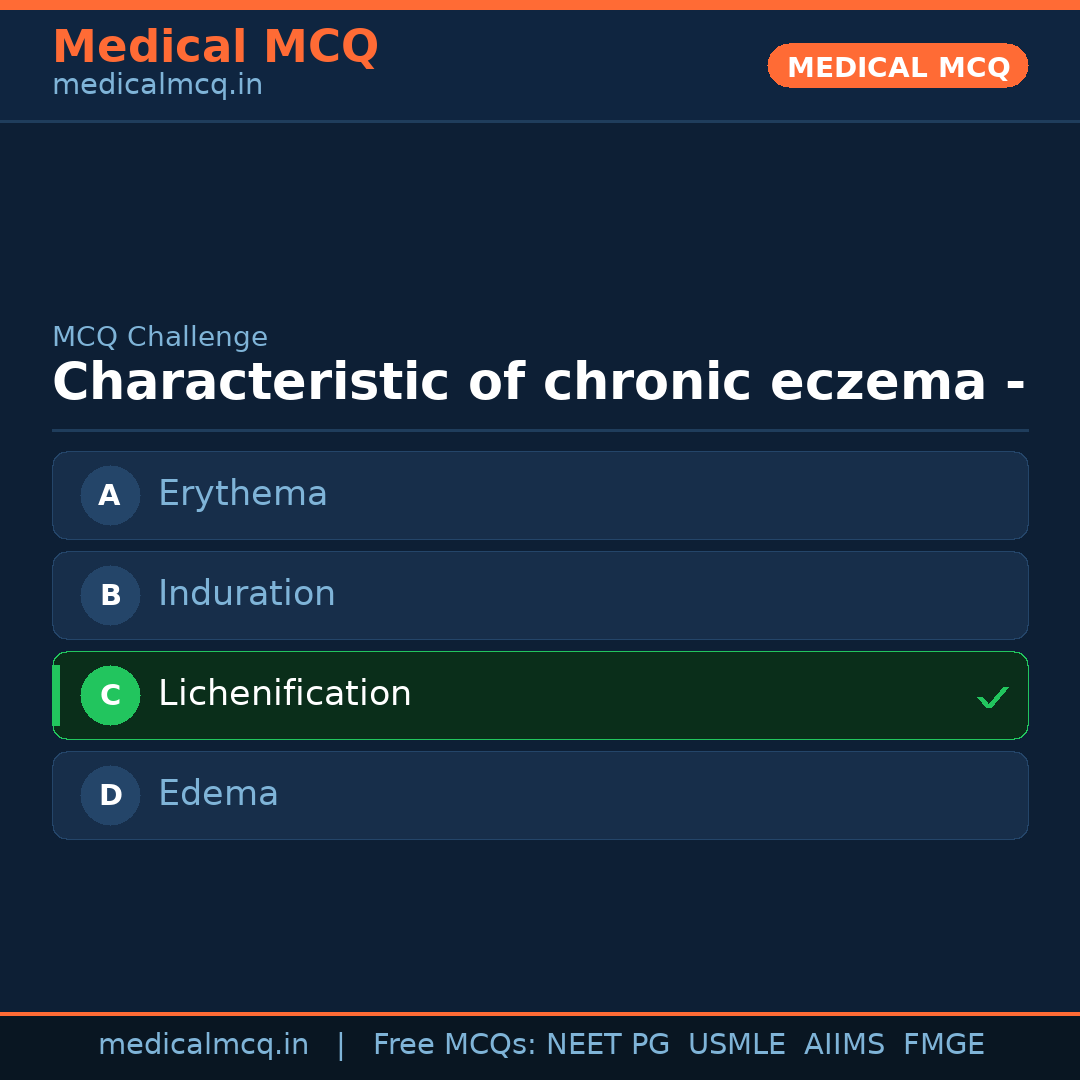1080x1080 pixels.
Task: Click the letter D circle icon
Action: tap(110, 795)
